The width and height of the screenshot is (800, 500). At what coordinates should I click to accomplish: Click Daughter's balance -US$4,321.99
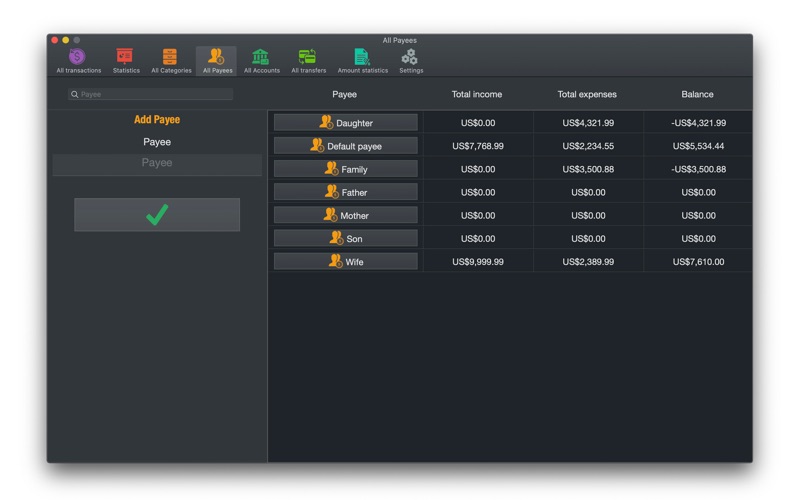pyautogui.click(x=698, y=123)
